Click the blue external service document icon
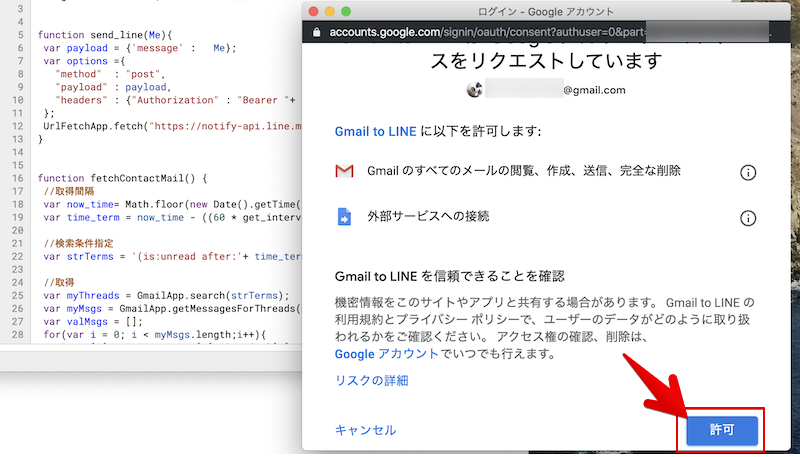Image resolution: width=800 pixels, height=457 pixels. [345, 217]
